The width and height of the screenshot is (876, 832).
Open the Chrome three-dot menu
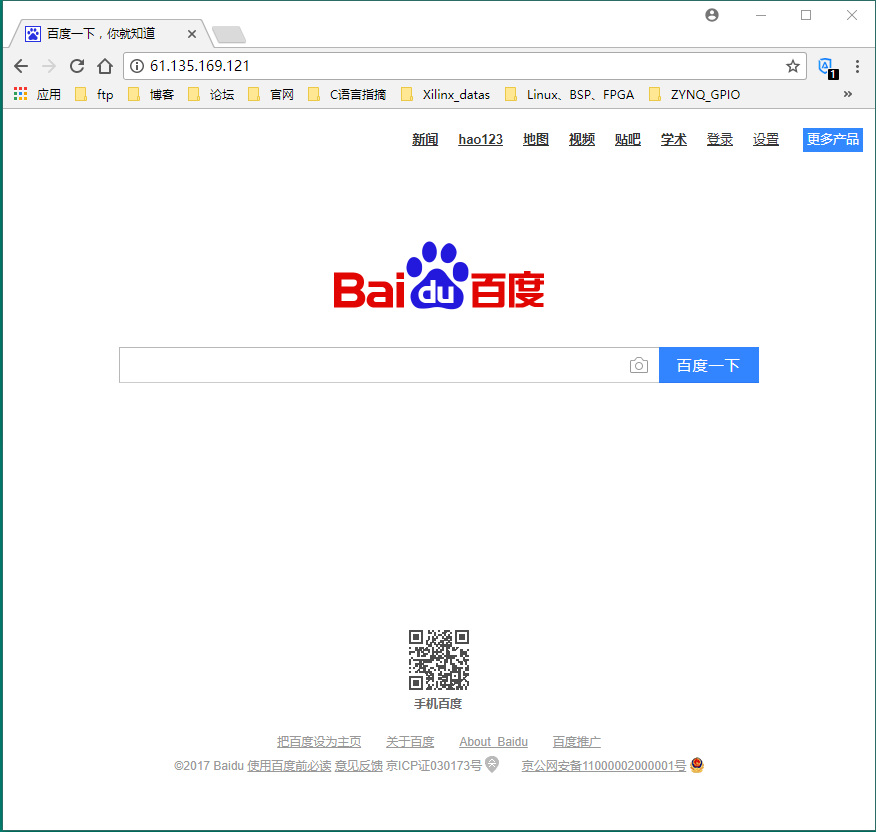[x=857, y=66]
